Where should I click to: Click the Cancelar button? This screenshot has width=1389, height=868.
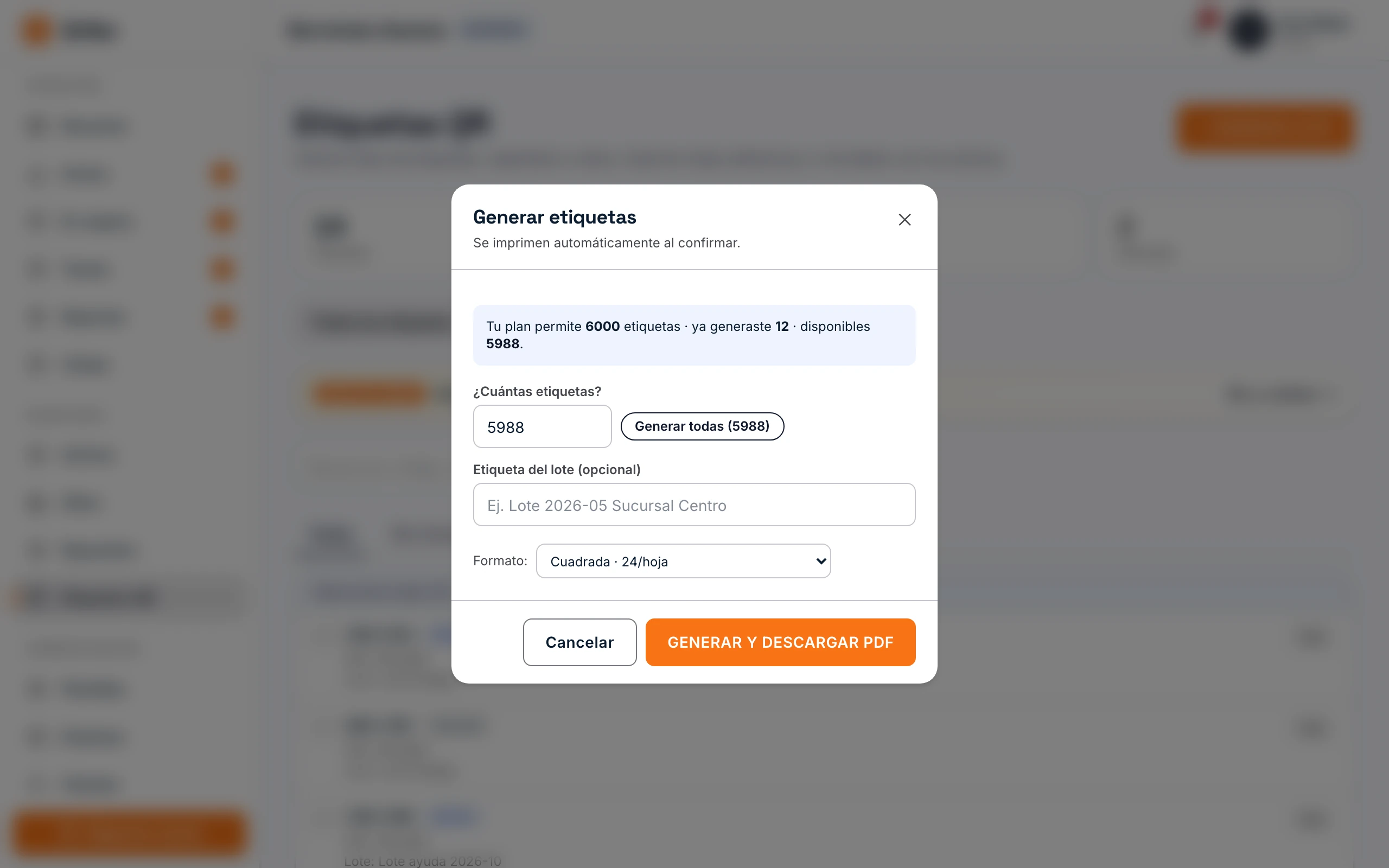coord(579,642)
